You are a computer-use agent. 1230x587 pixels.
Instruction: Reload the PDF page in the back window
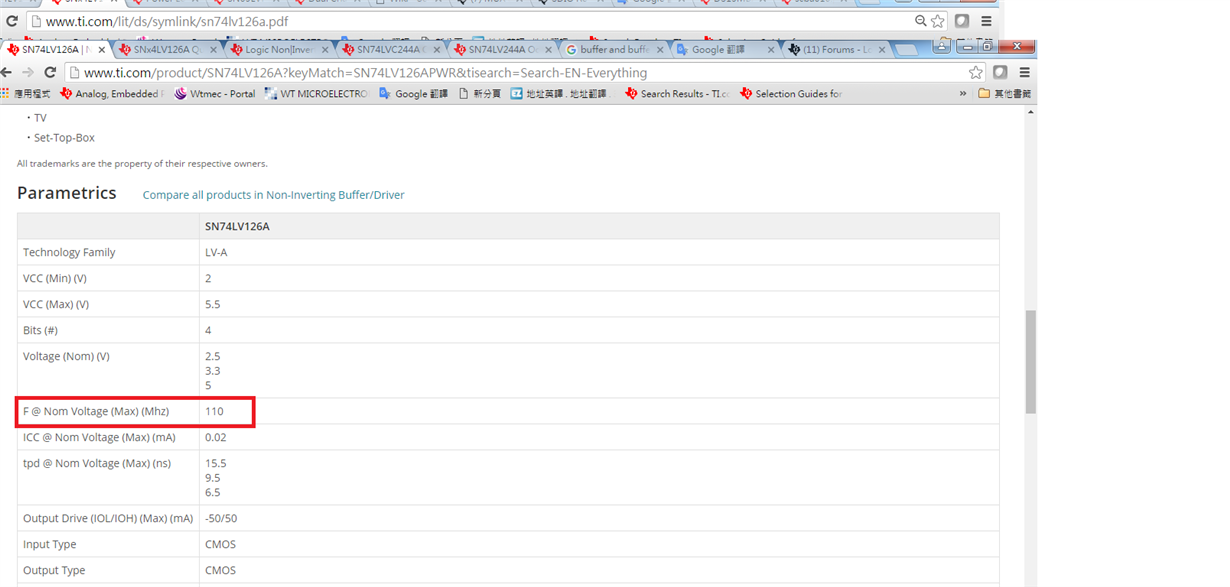(x=12, y=21)
